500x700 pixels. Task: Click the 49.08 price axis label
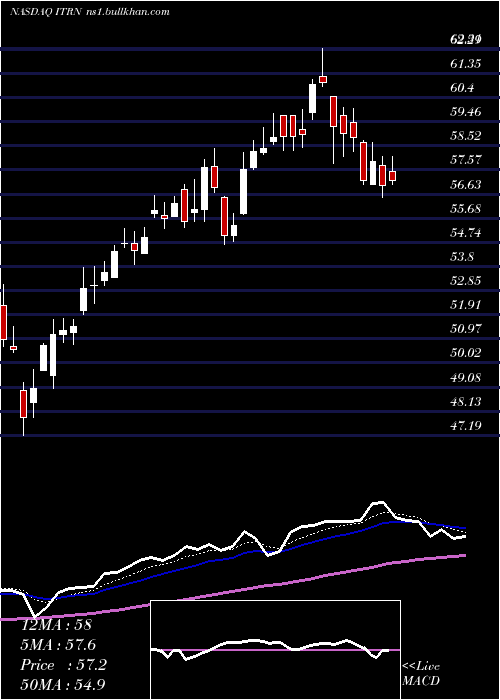[x=466, y=378]
